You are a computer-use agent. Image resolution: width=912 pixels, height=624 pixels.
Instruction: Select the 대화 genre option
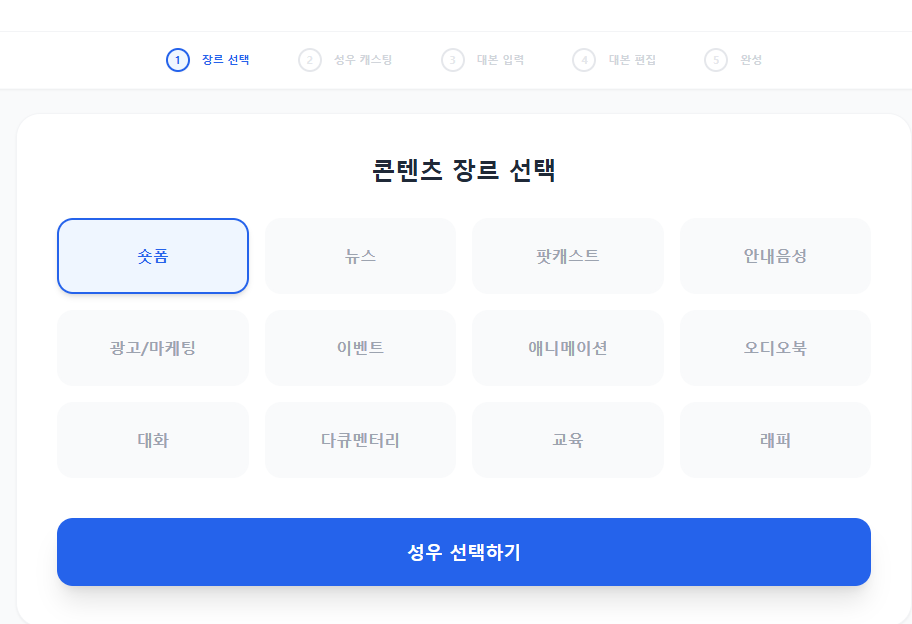click(x=153, y=440)
